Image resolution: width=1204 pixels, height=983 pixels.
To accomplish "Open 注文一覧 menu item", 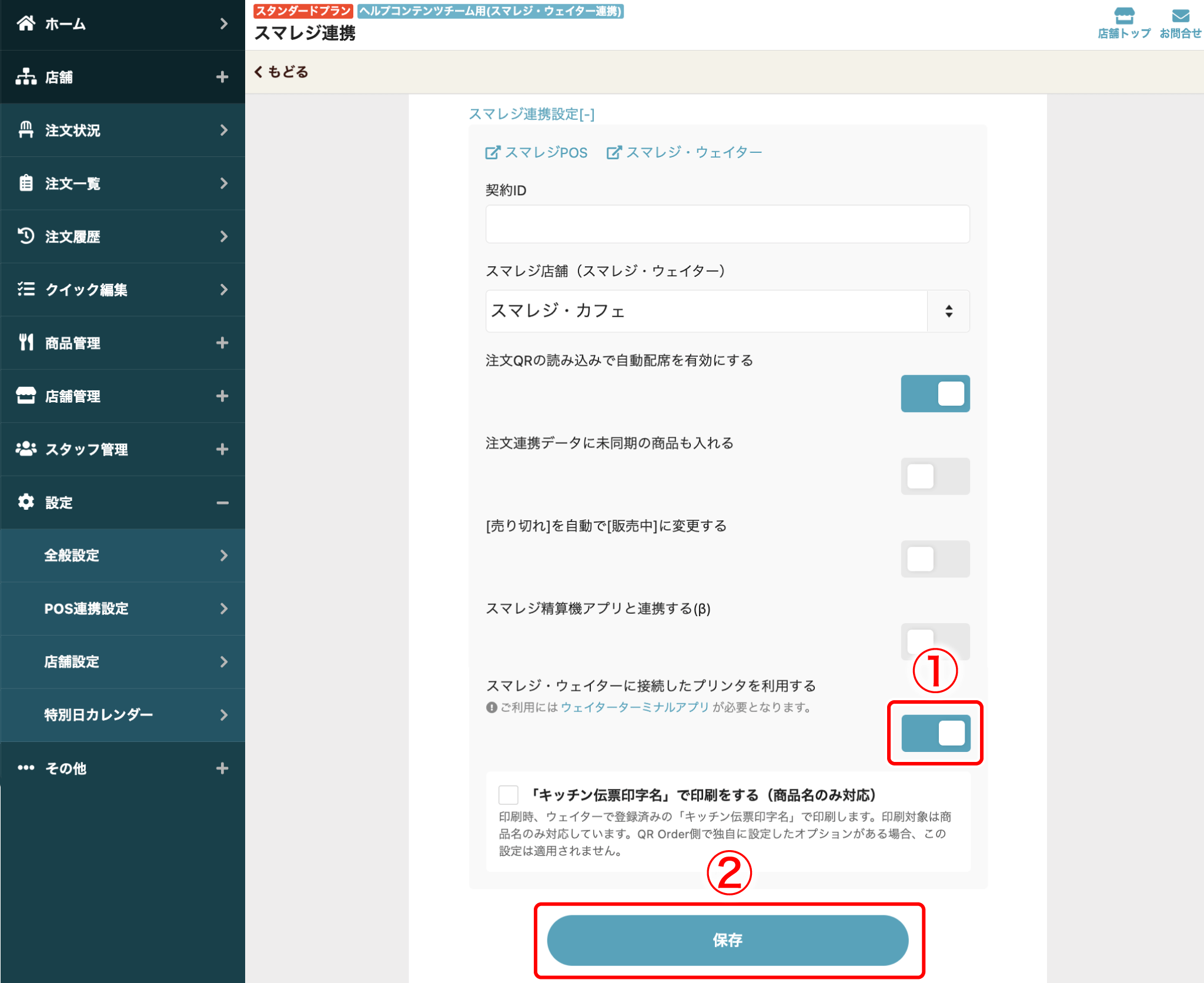I will coord(122,183).
